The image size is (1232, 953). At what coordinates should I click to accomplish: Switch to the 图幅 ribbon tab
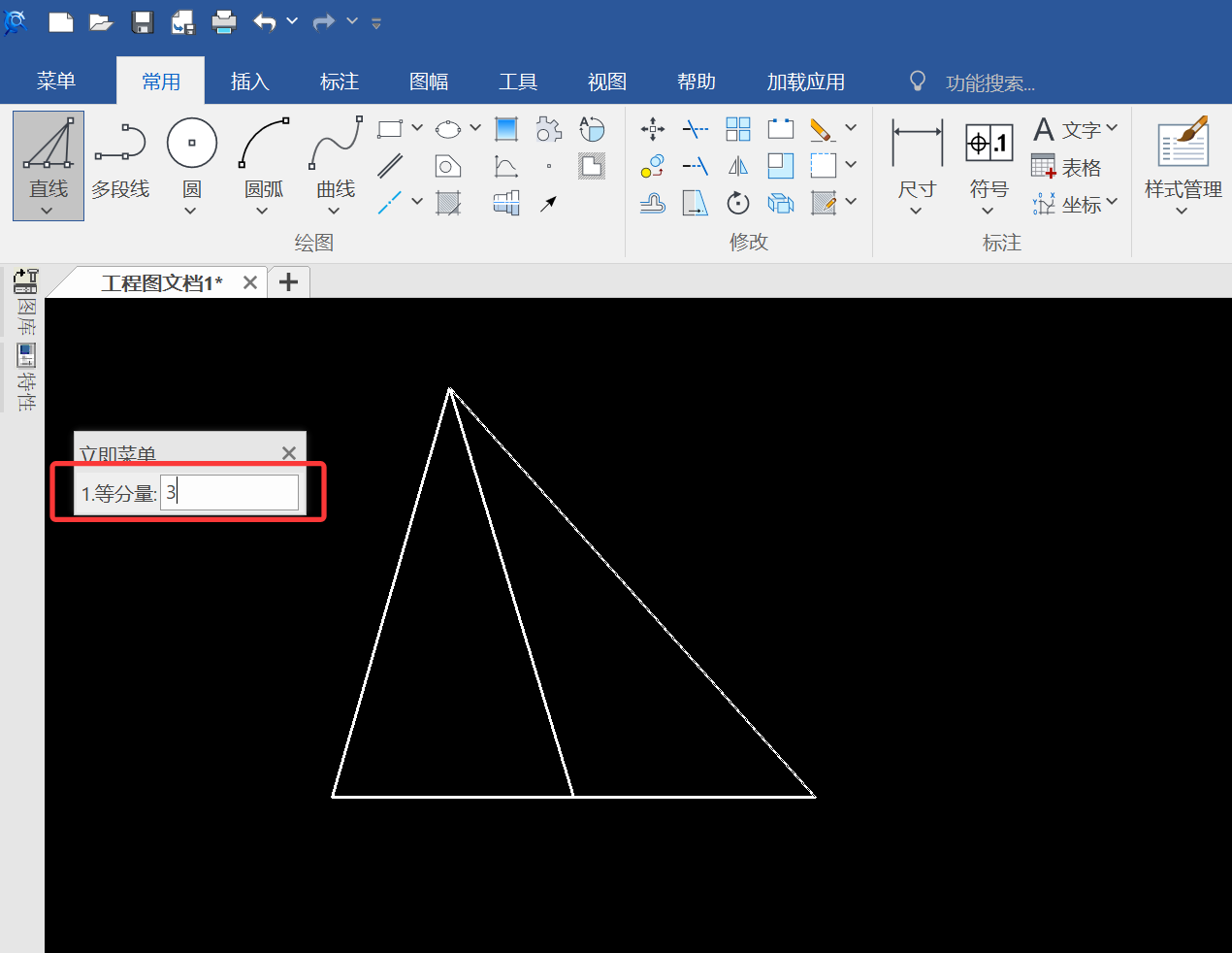click(x=429, y=82)
